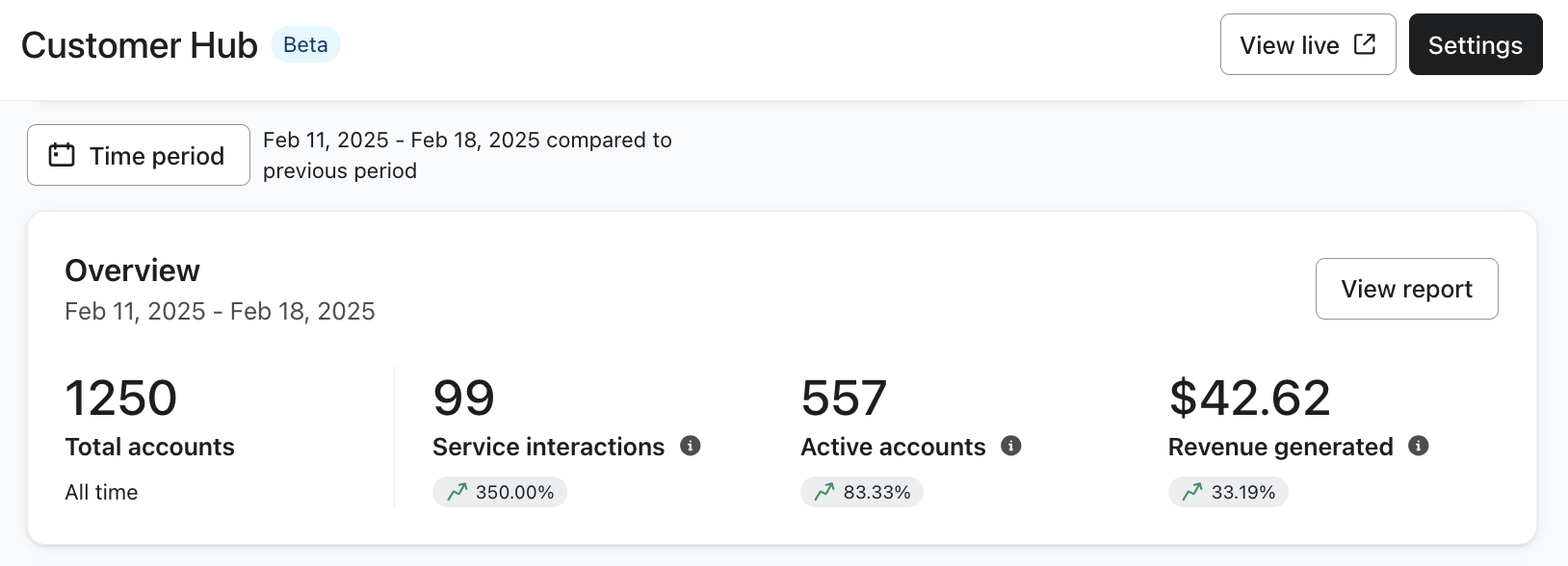Click the green trend arrow beside 350.00%
The width and height of the screenshot is (1568, 566).
(x=457, y=491)
